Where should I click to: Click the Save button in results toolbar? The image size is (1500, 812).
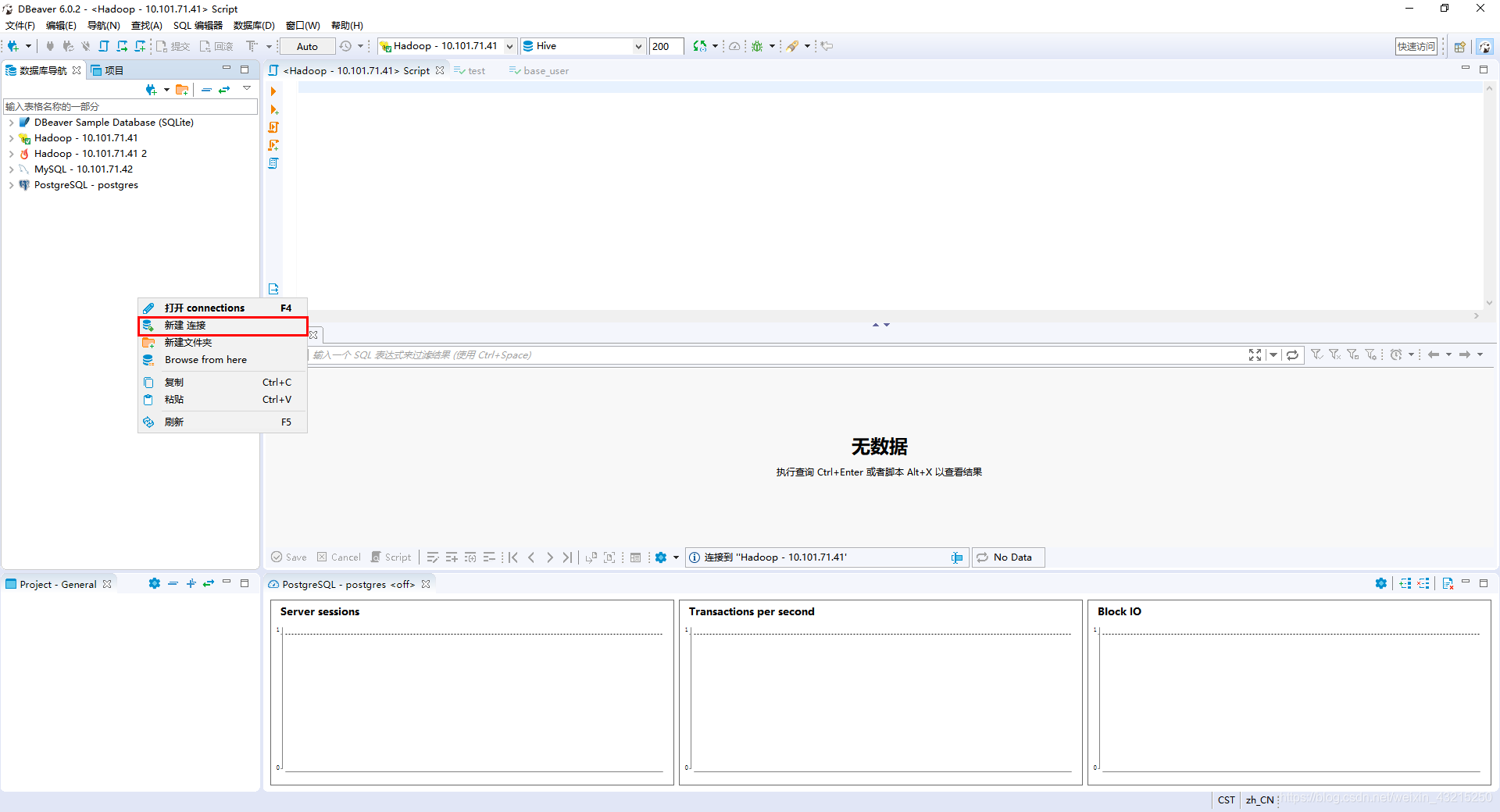coord(289,557)
